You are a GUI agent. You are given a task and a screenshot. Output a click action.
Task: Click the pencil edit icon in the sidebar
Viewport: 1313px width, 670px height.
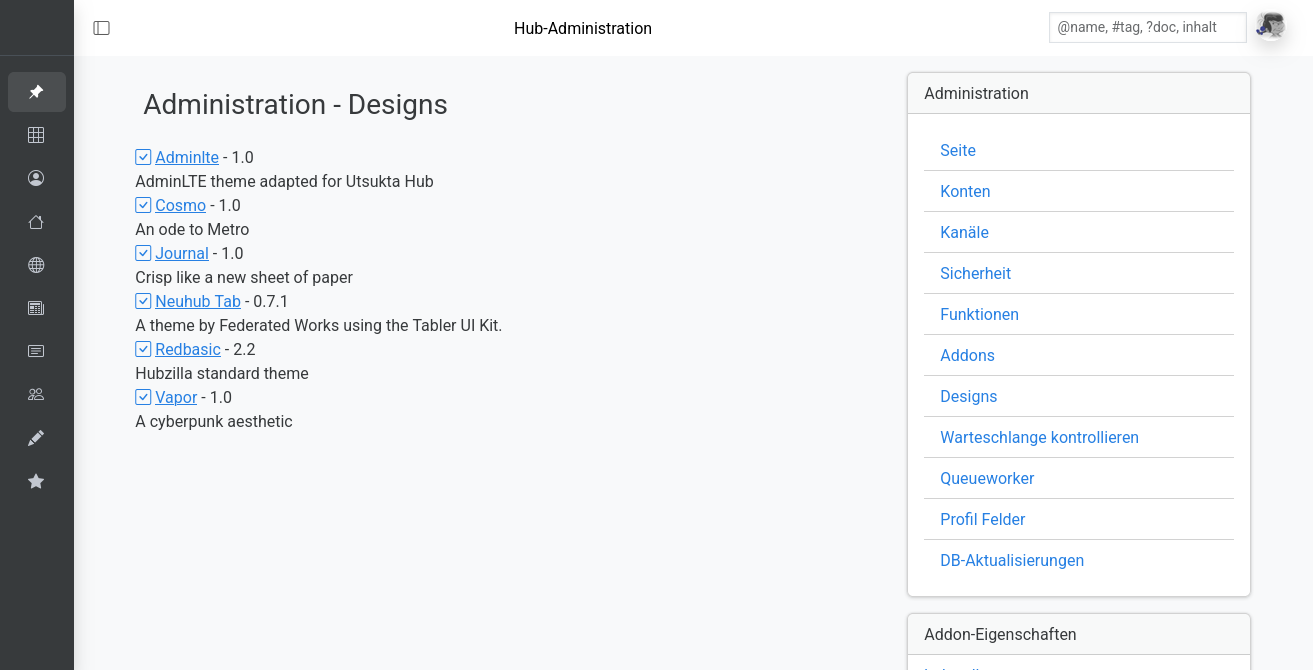click(36, 438)
